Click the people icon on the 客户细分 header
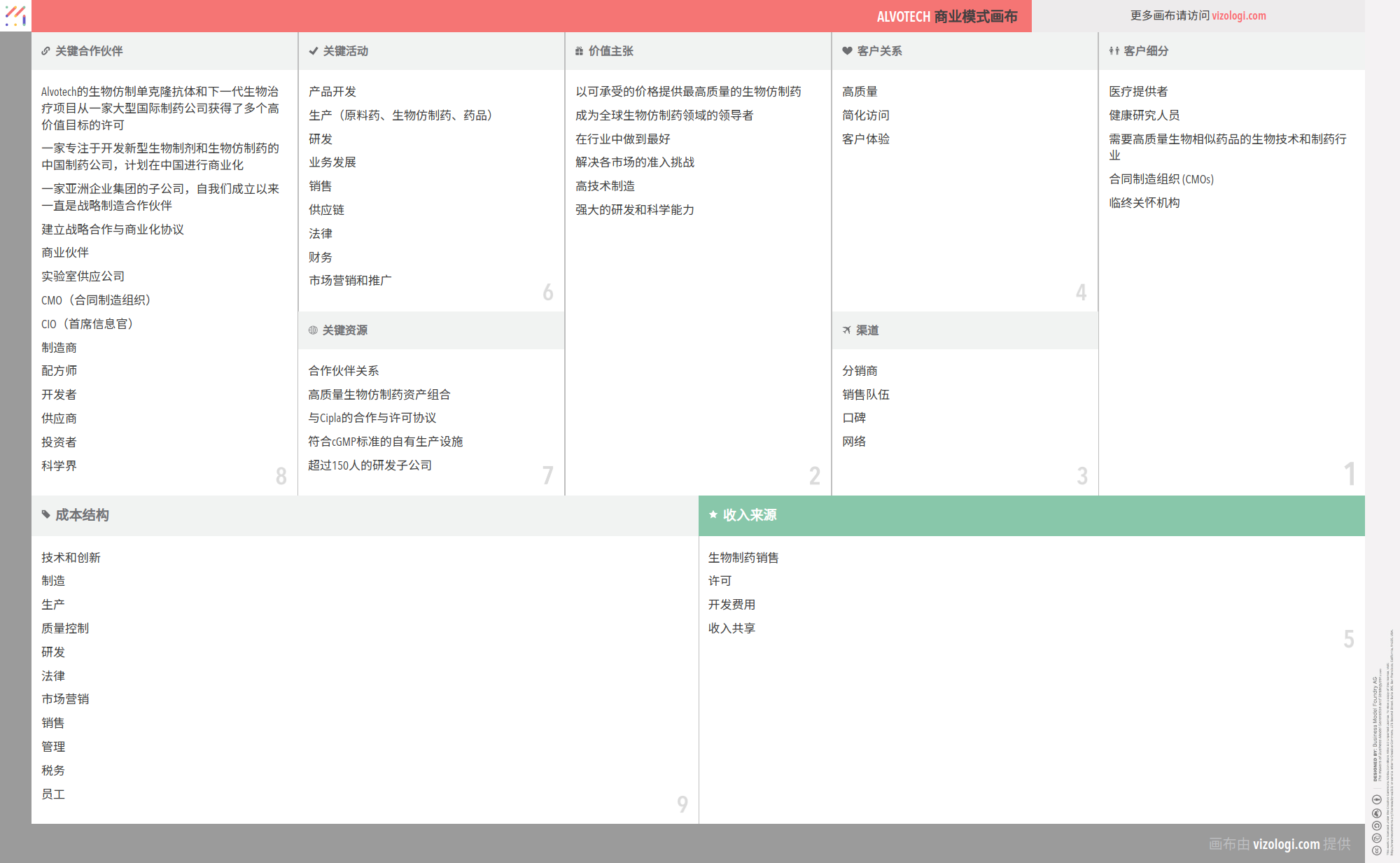 [1113, 50]
